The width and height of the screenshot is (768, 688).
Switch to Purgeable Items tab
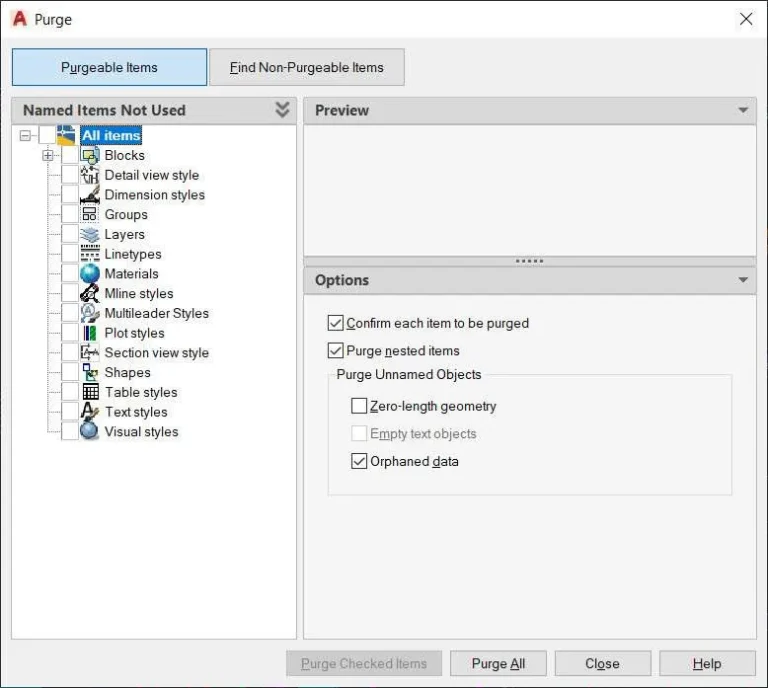click(109, 67)
